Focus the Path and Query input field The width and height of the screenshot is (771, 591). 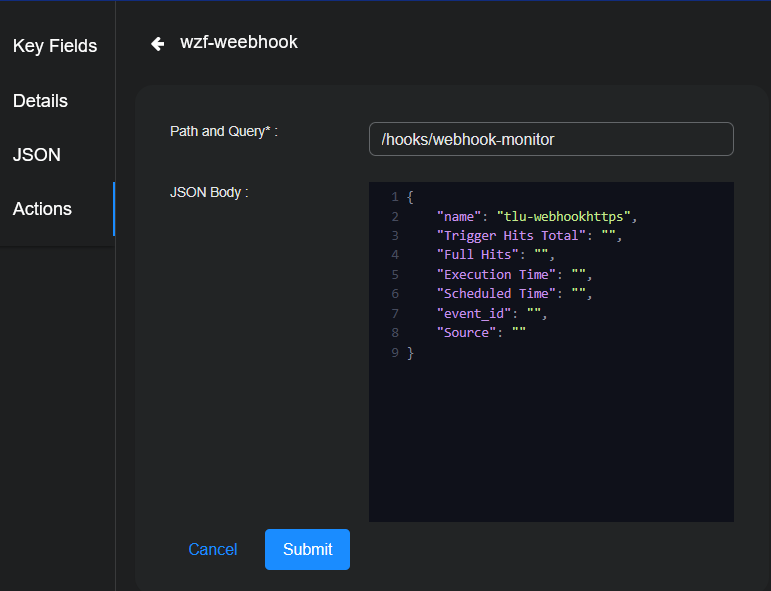[551, 139]
